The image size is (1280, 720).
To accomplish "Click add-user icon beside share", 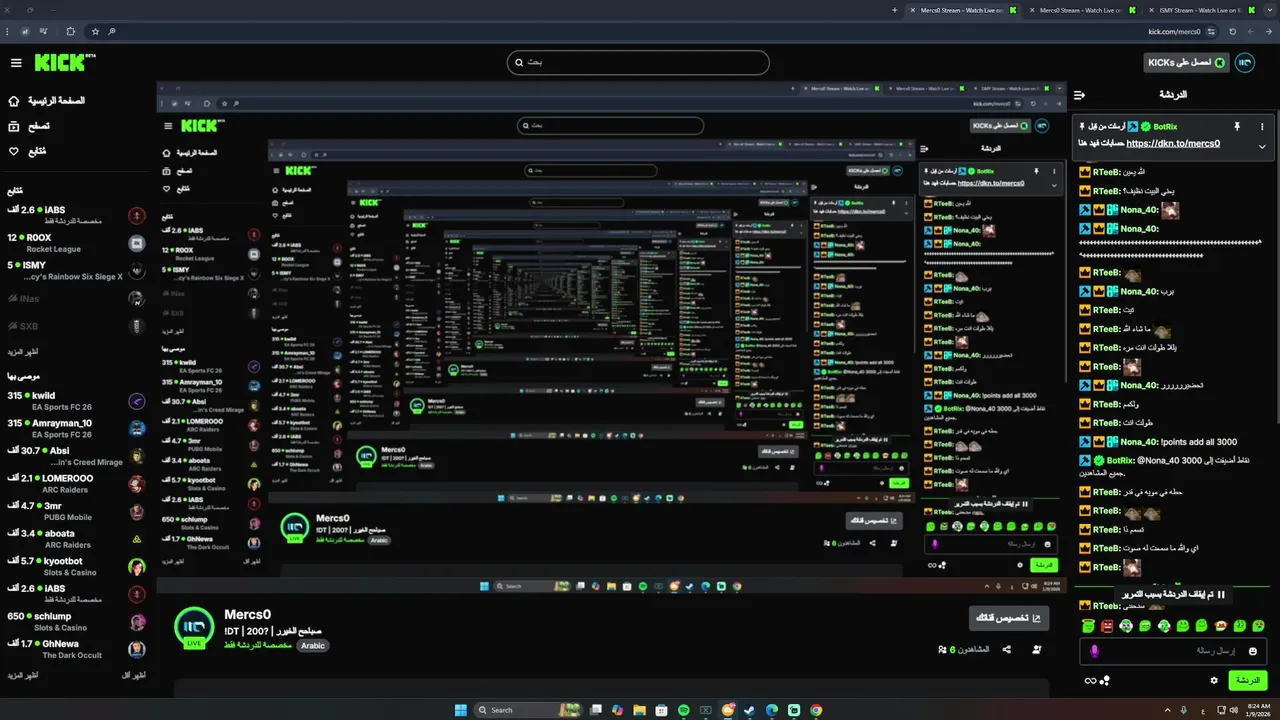I will 1037,649.
